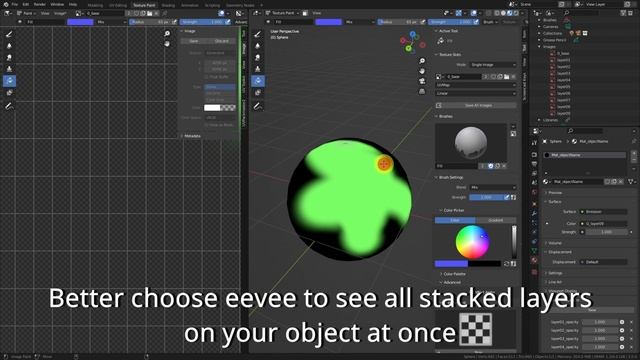Click the Save button in Image panel
The image size is (640, 360).
point(194,41)
